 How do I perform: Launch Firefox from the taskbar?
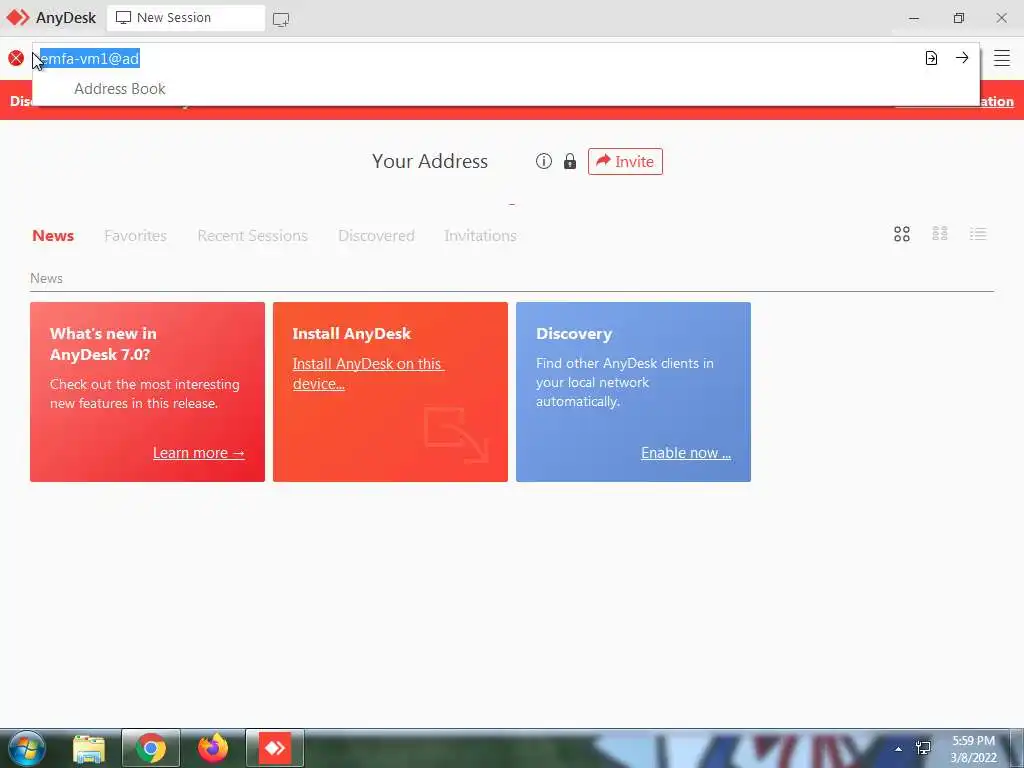(x=213, y=748)
